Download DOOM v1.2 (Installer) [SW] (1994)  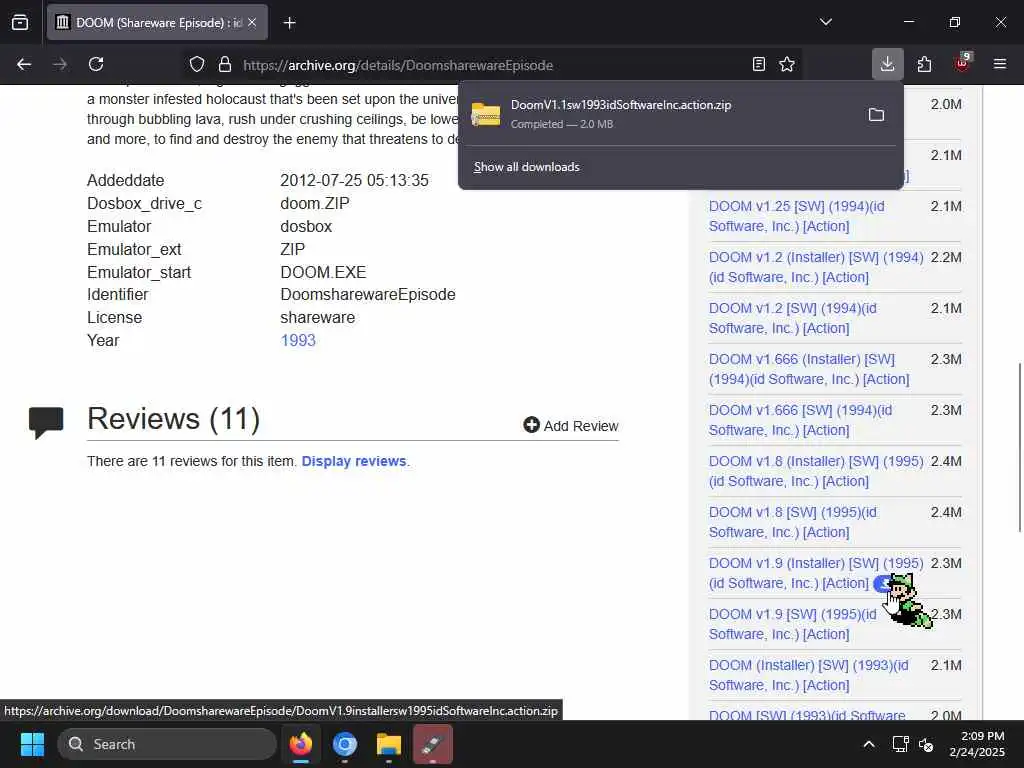(x=816, y=267)
